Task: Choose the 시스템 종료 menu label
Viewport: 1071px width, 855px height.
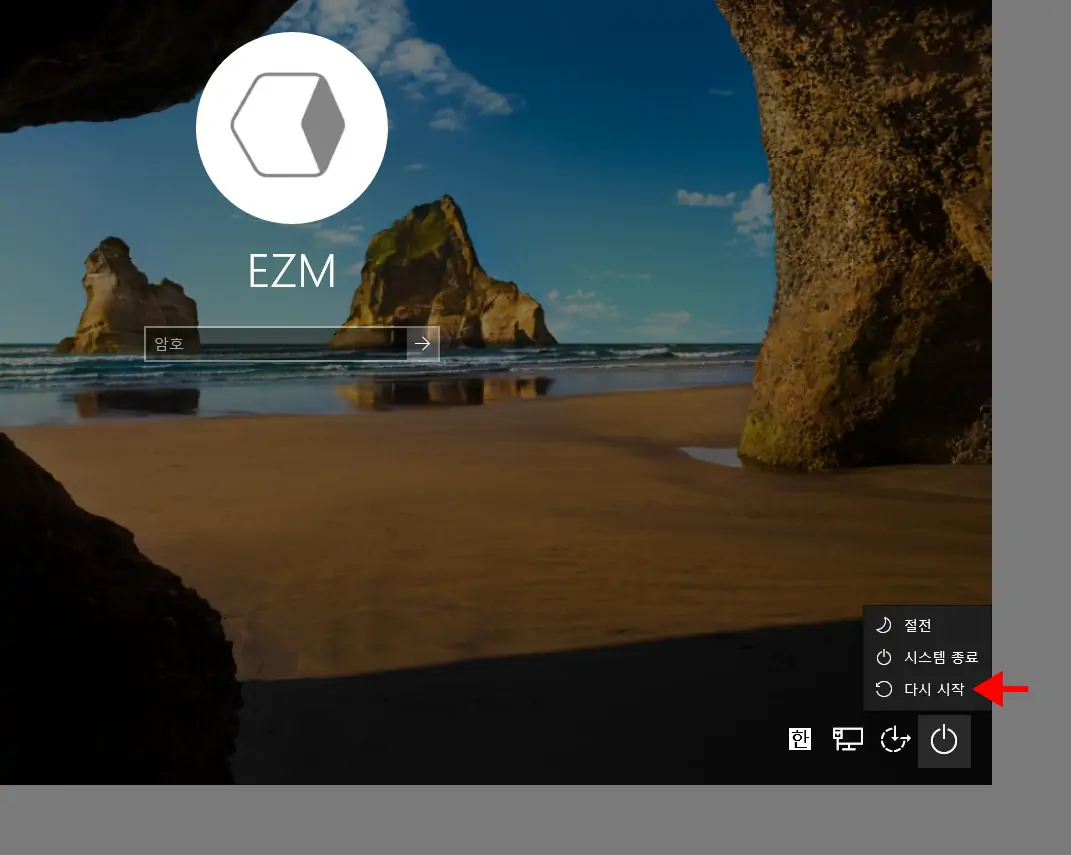Action: (x=940, y=657)
